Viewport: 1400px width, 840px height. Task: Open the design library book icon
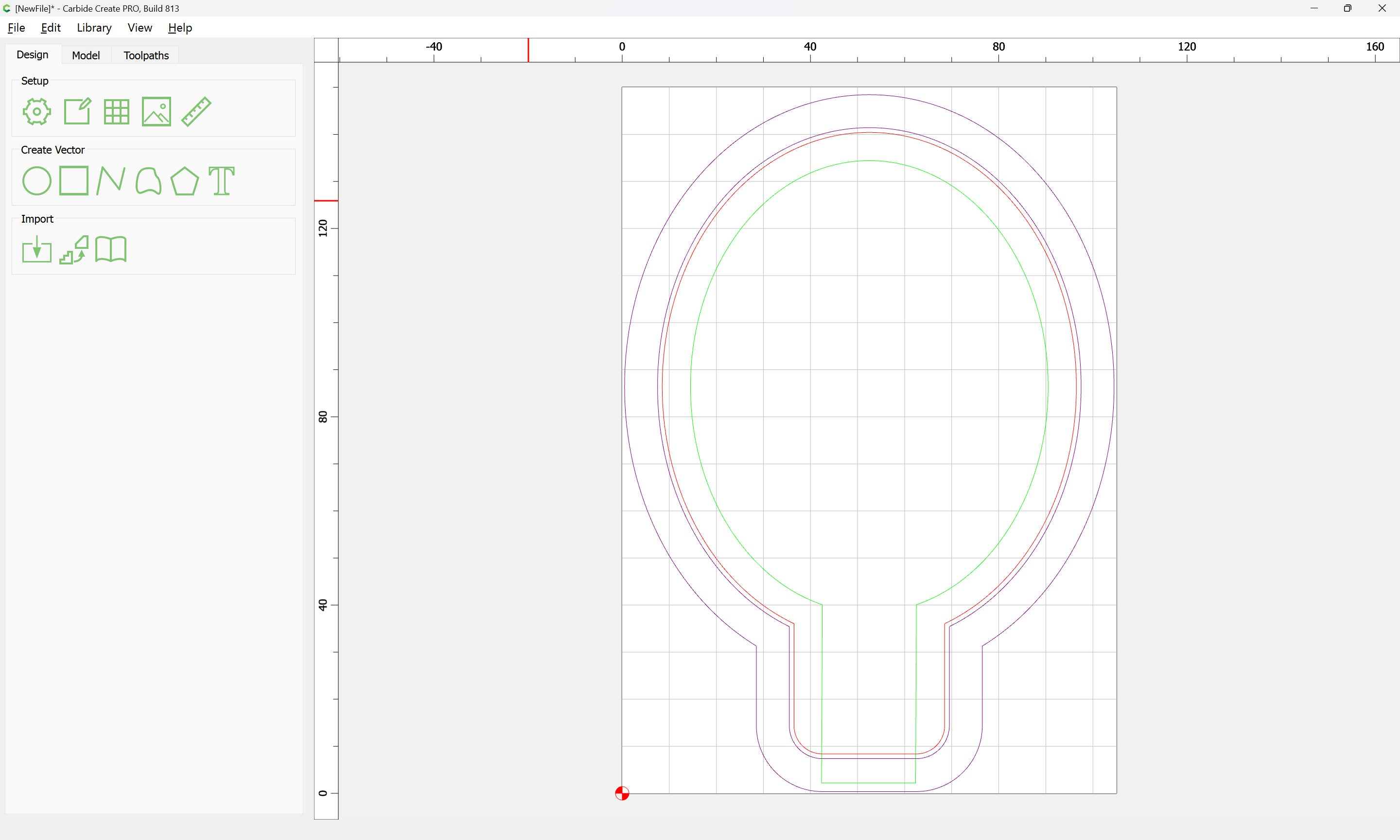click(111, 249)
